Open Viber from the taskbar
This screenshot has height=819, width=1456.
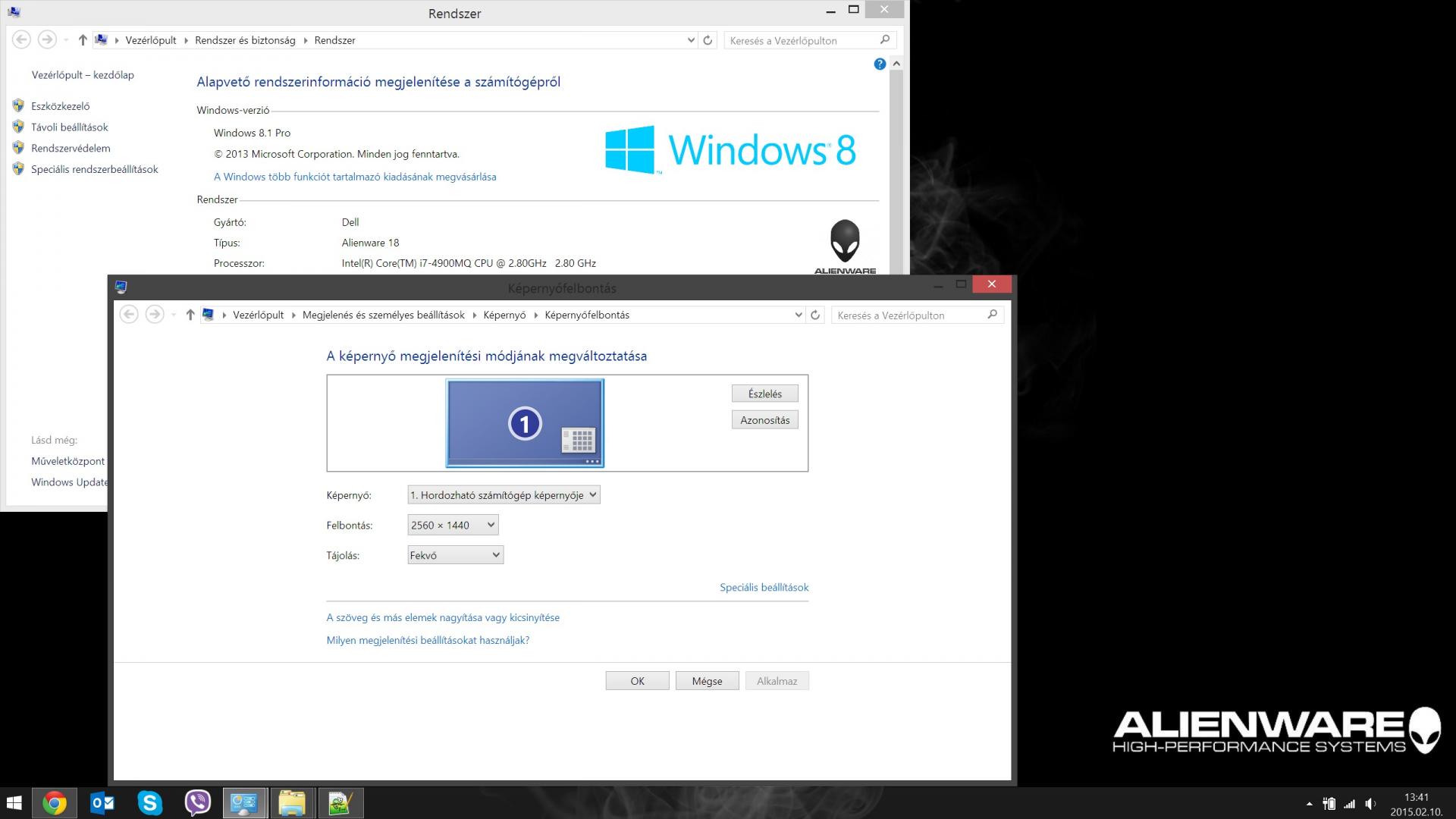pyautogui.click(x=198, y=802)
